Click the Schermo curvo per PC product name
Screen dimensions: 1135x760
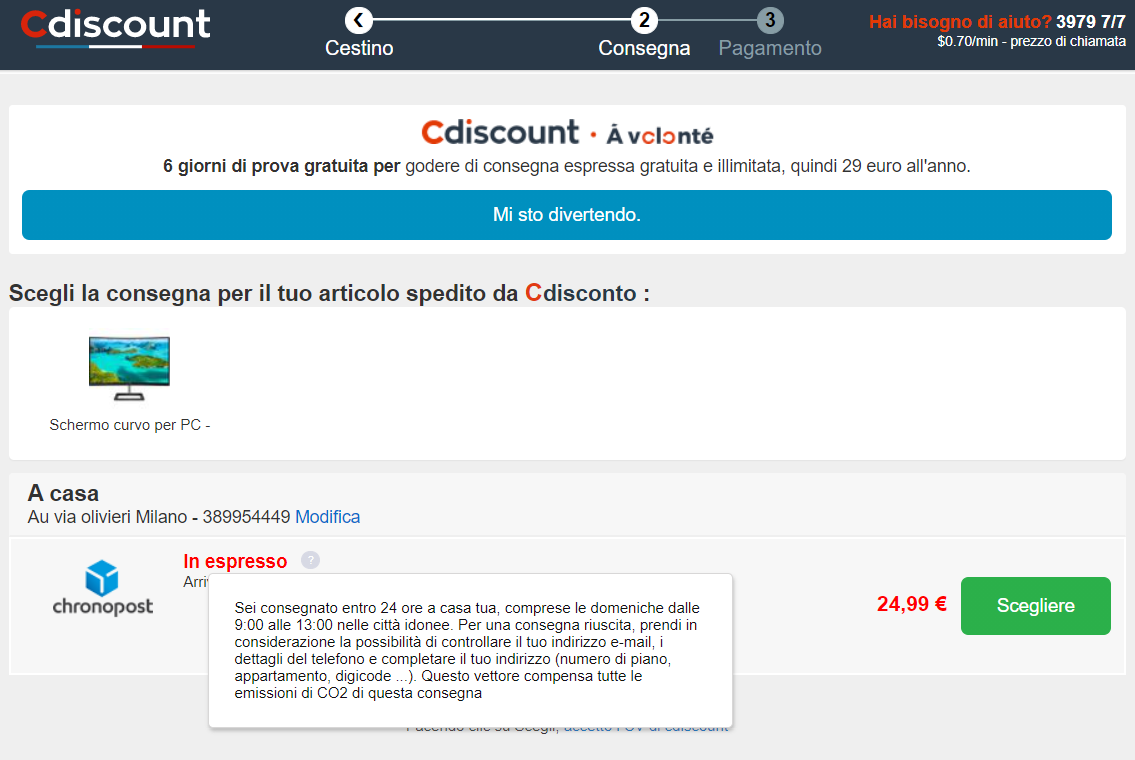pos(130,425)
